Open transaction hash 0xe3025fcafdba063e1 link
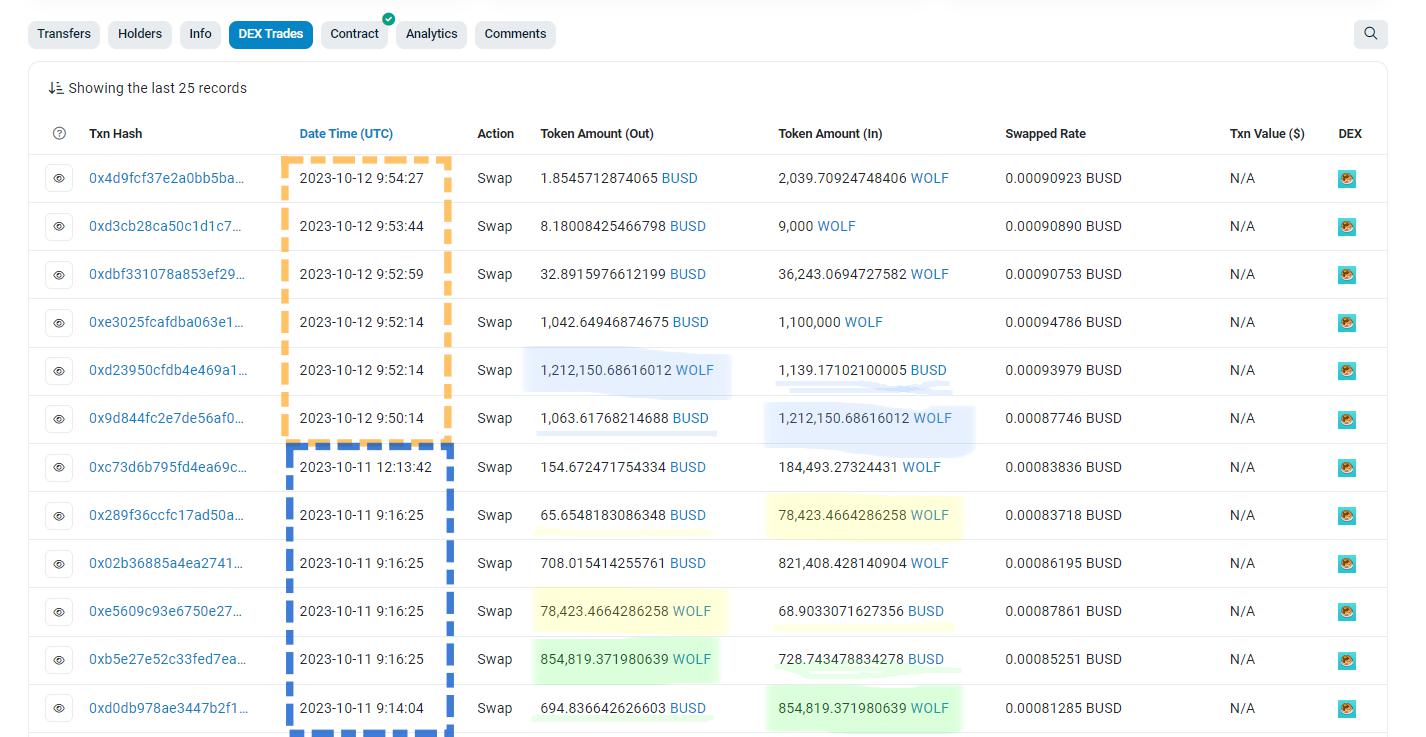The height and width of the screenshot is (737, 1426). pyautogui.click(x=166, y=322)
